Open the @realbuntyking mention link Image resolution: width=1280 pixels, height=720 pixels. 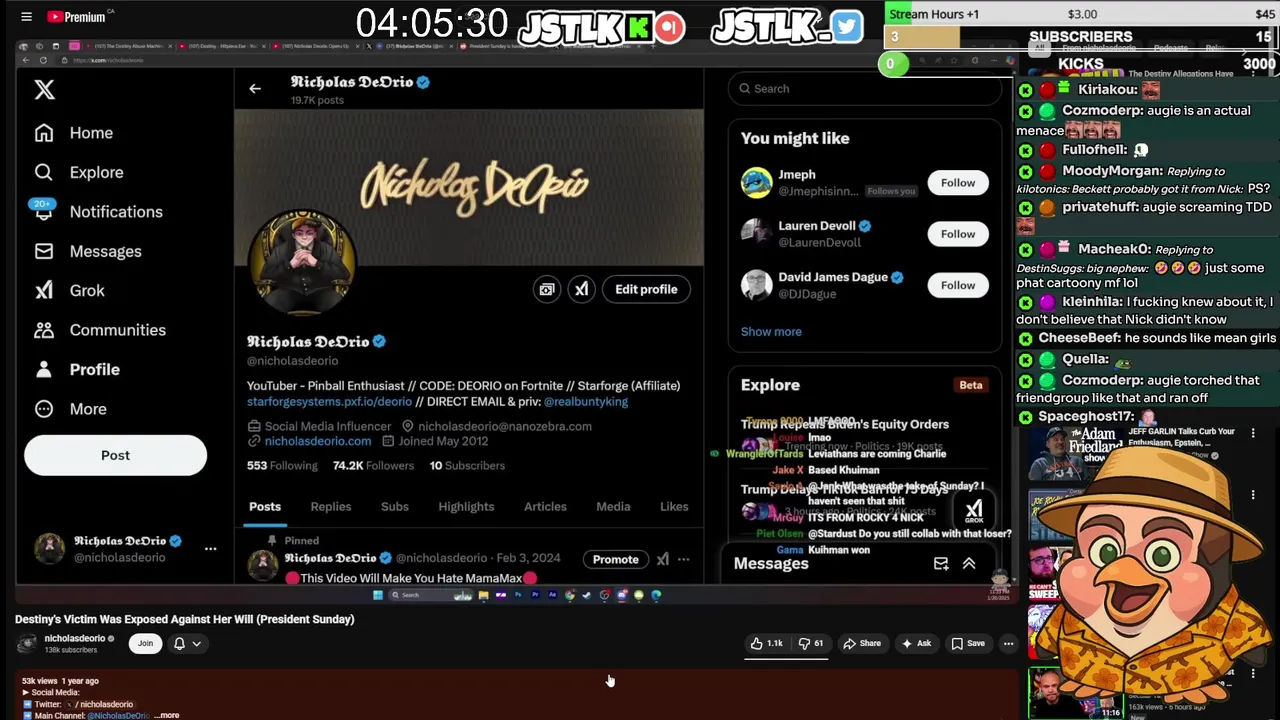pos(586,401)
